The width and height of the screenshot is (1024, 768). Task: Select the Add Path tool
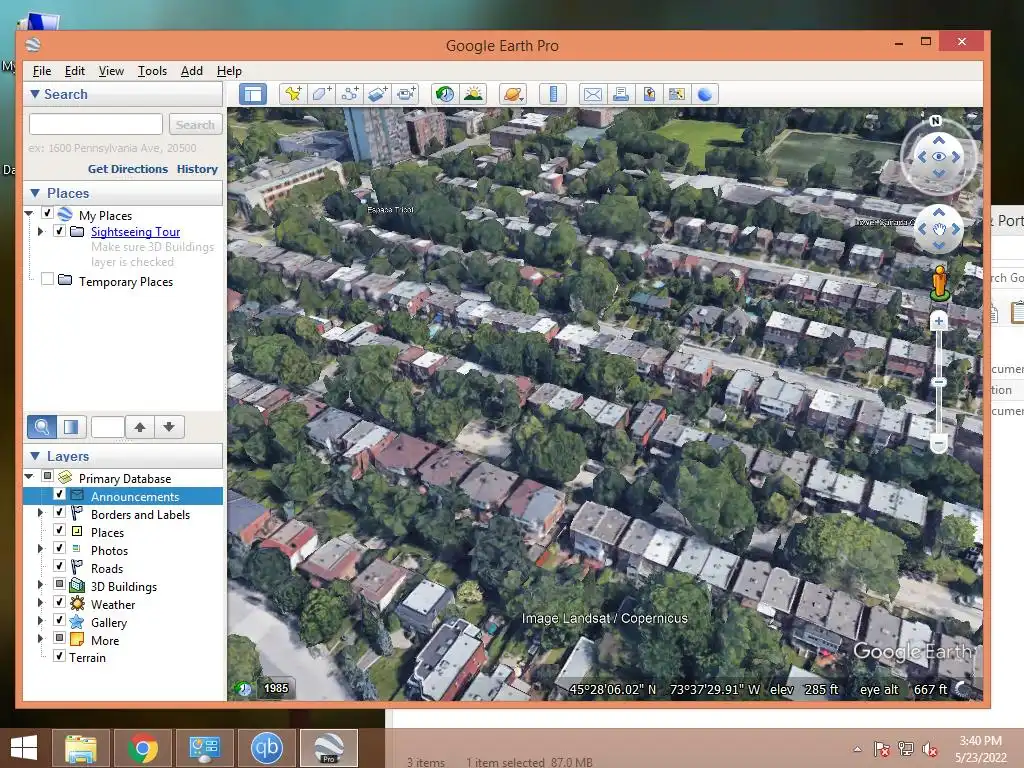349,94
